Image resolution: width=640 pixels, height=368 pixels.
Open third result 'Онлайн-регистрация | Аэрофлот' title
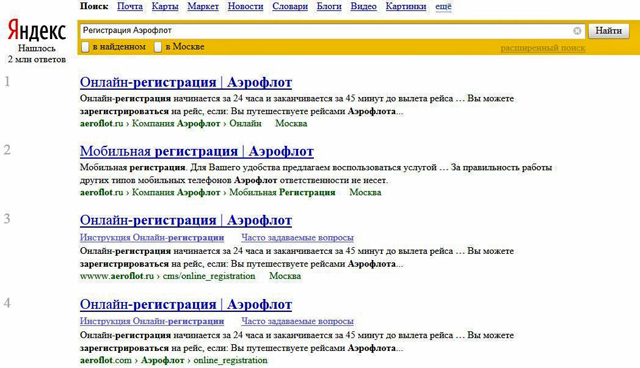point(186,220)
